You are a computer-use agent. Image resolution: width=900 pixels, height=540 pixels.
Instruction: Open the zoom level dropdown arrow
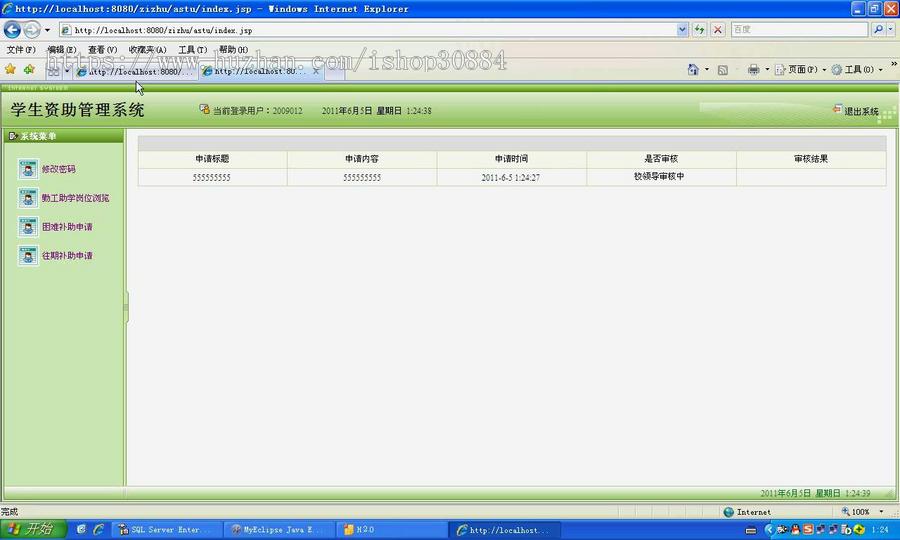[881, 512]
